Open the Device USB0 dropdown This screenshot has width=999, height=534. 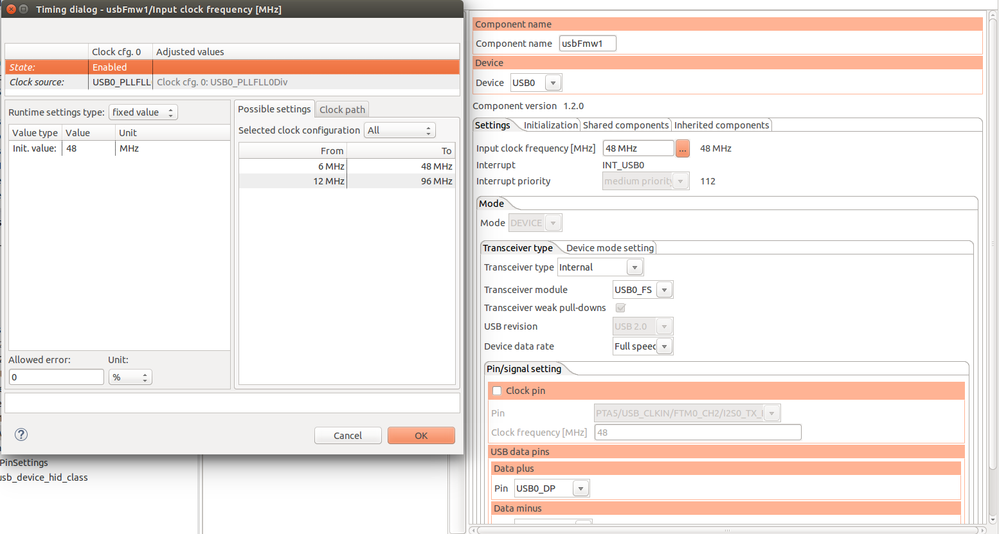[536, 83]
